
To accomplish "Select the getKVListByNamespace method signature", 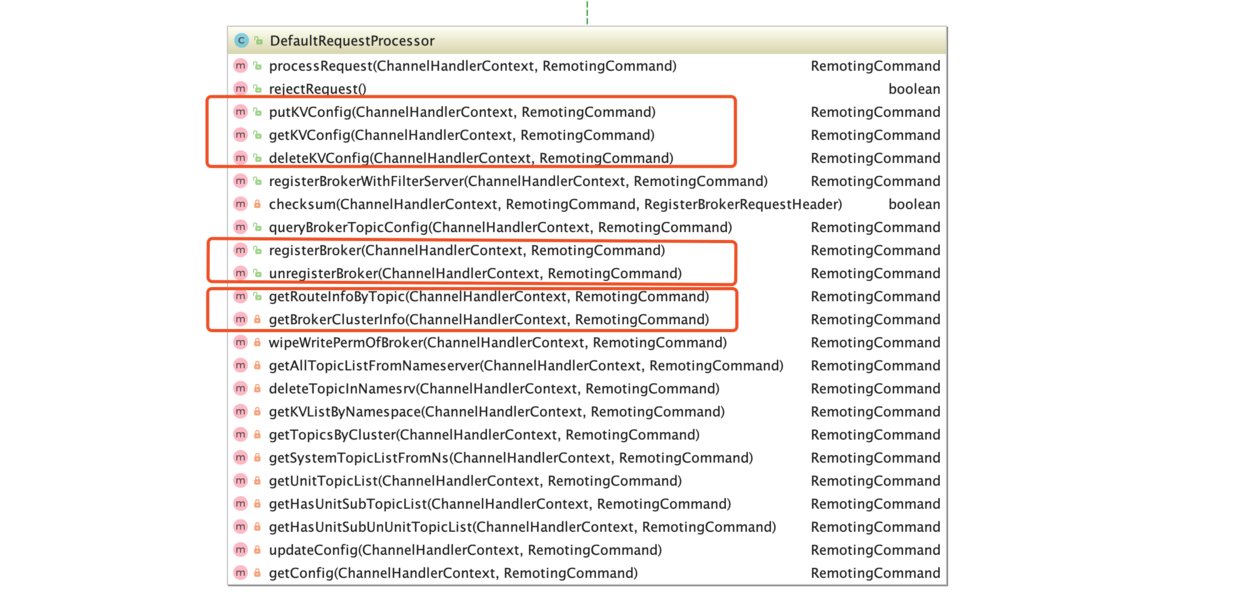I will click(x=497, y=411).
